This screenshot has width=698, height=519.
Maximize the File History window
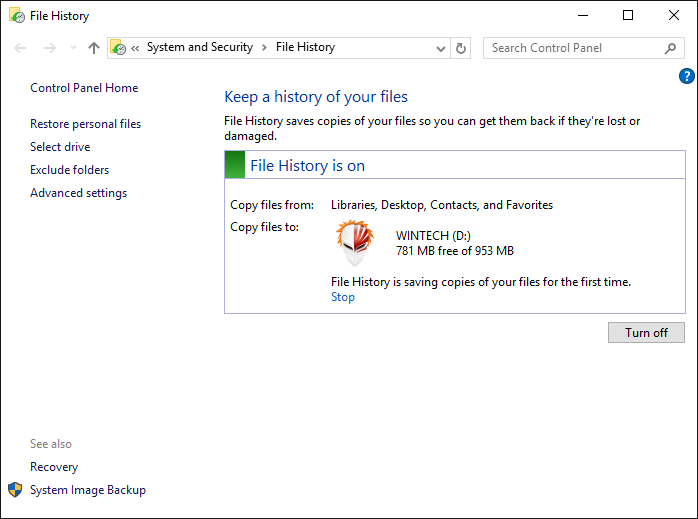[628, 16]
